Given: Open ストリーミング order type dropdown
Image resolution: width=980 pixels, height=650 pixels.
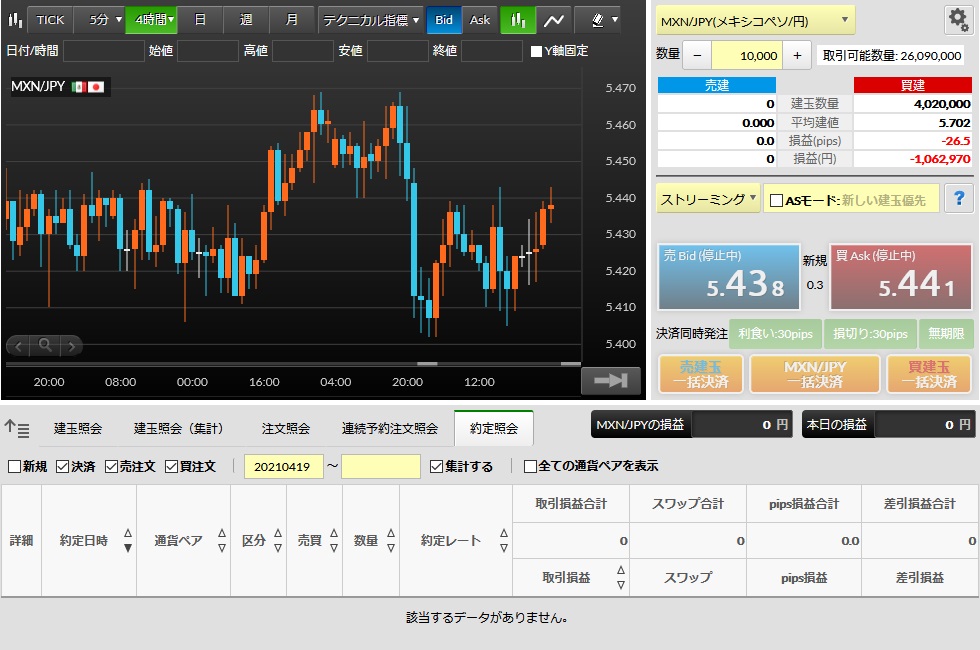Looking at the screenshot, I should click(708, 199).
